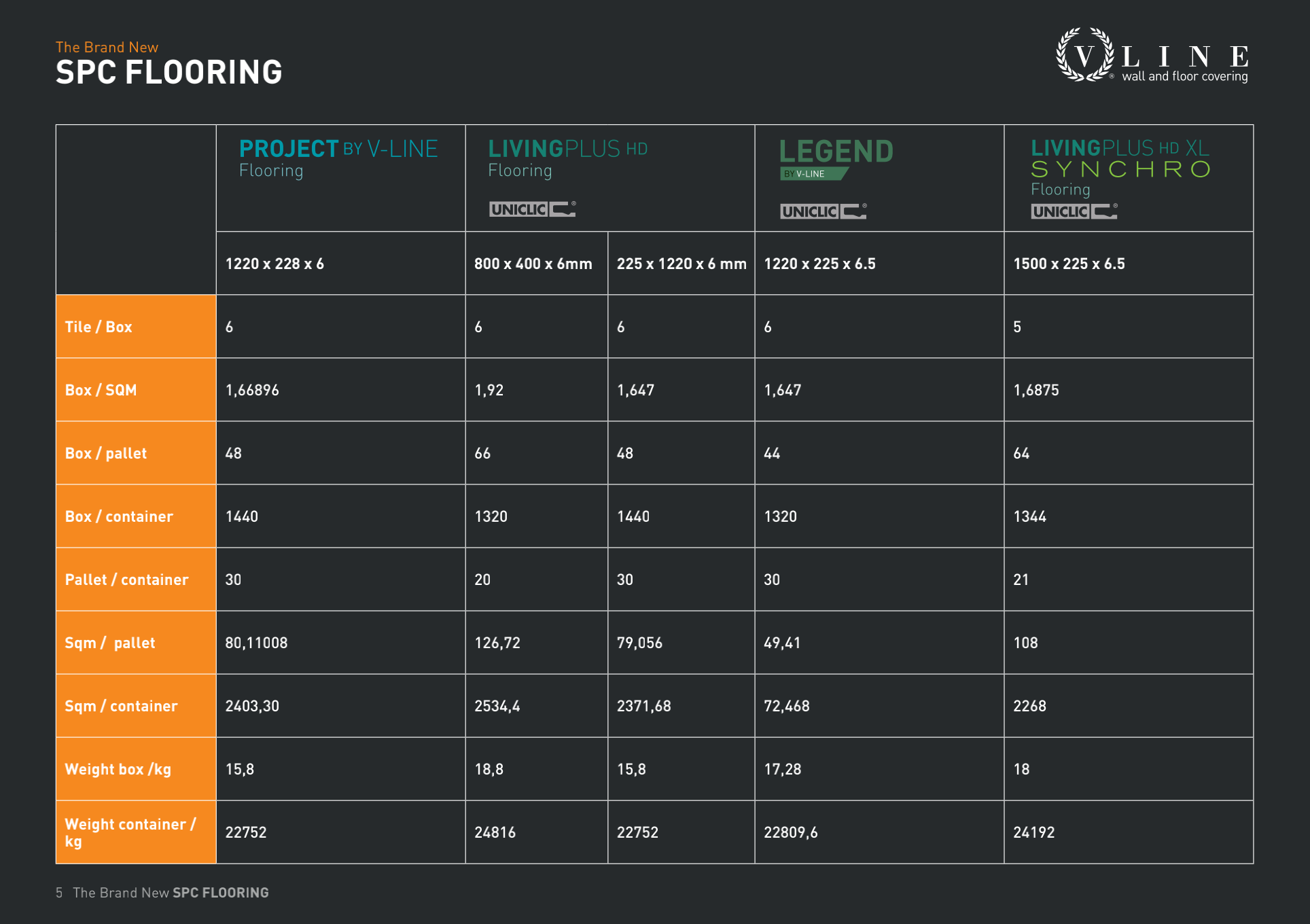Select size cell 1500 x 225 x 6.5

tap(1069, 264)
